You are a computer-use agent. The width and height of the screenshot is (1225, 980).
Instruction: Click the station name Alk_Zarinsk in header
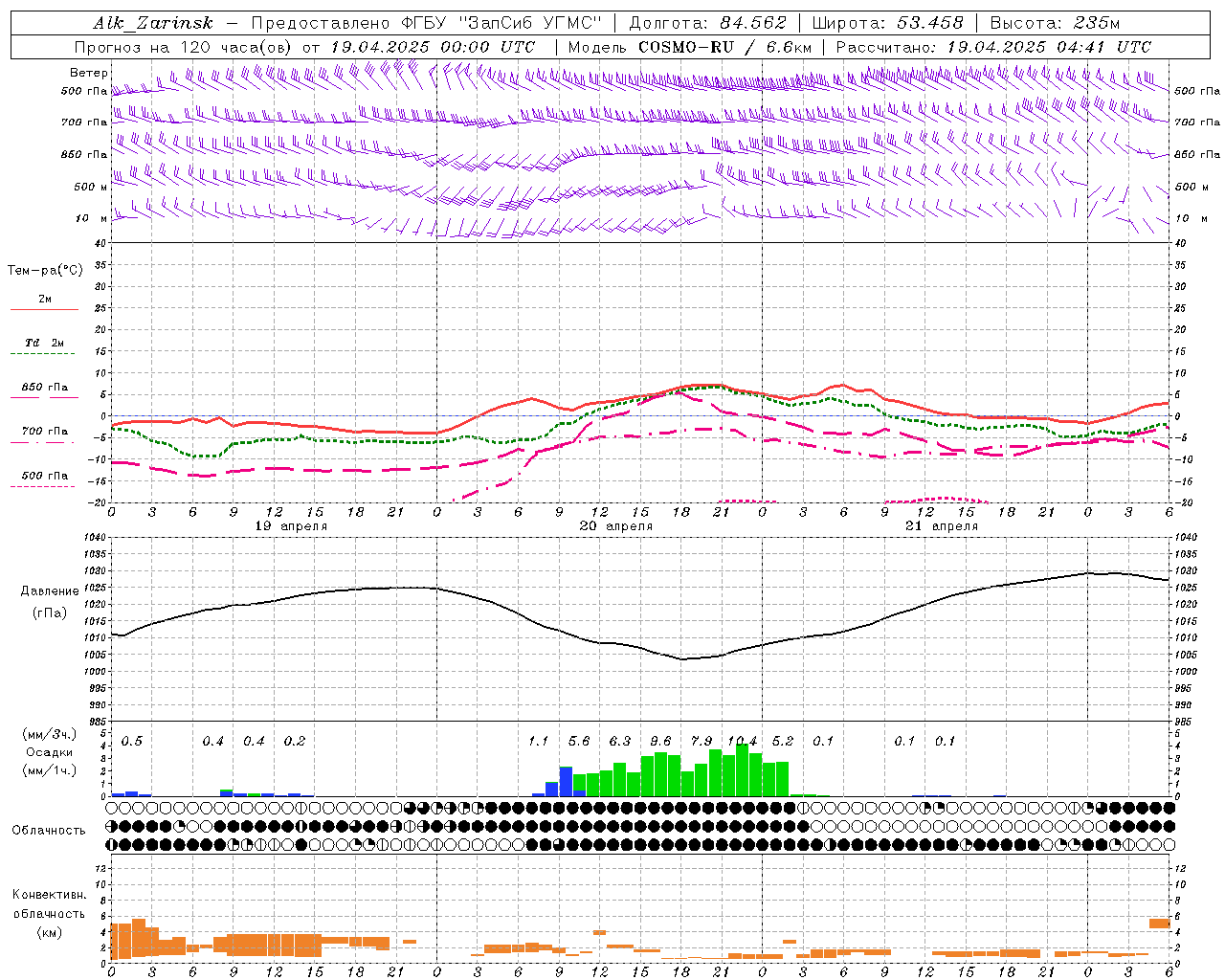pyautogui.click(x=153, y=23)
